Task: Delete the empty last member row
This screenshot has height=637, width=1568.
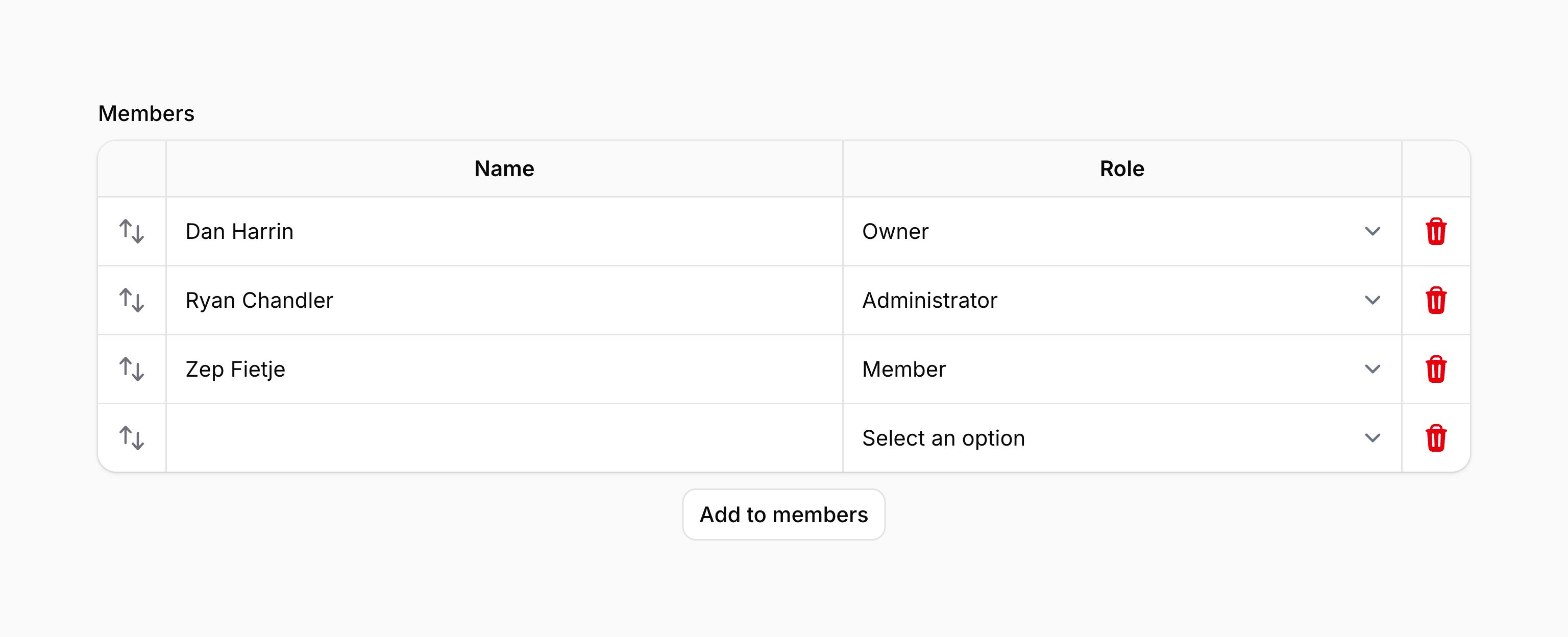Action: click(x=1435, y=438)
